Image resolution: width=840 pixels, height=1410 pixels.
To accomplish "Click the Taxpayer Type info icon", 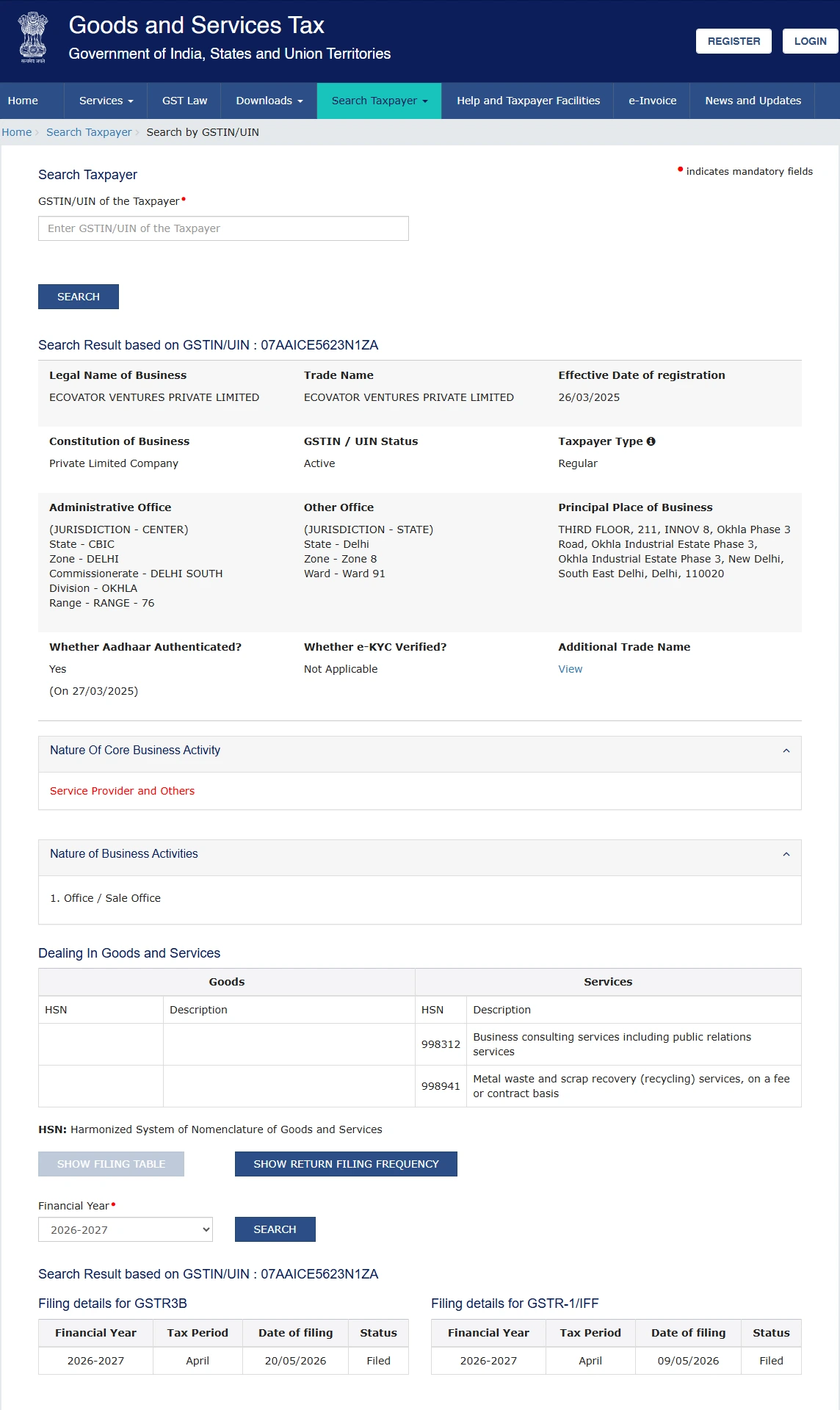I will click(x=651, y=441).
